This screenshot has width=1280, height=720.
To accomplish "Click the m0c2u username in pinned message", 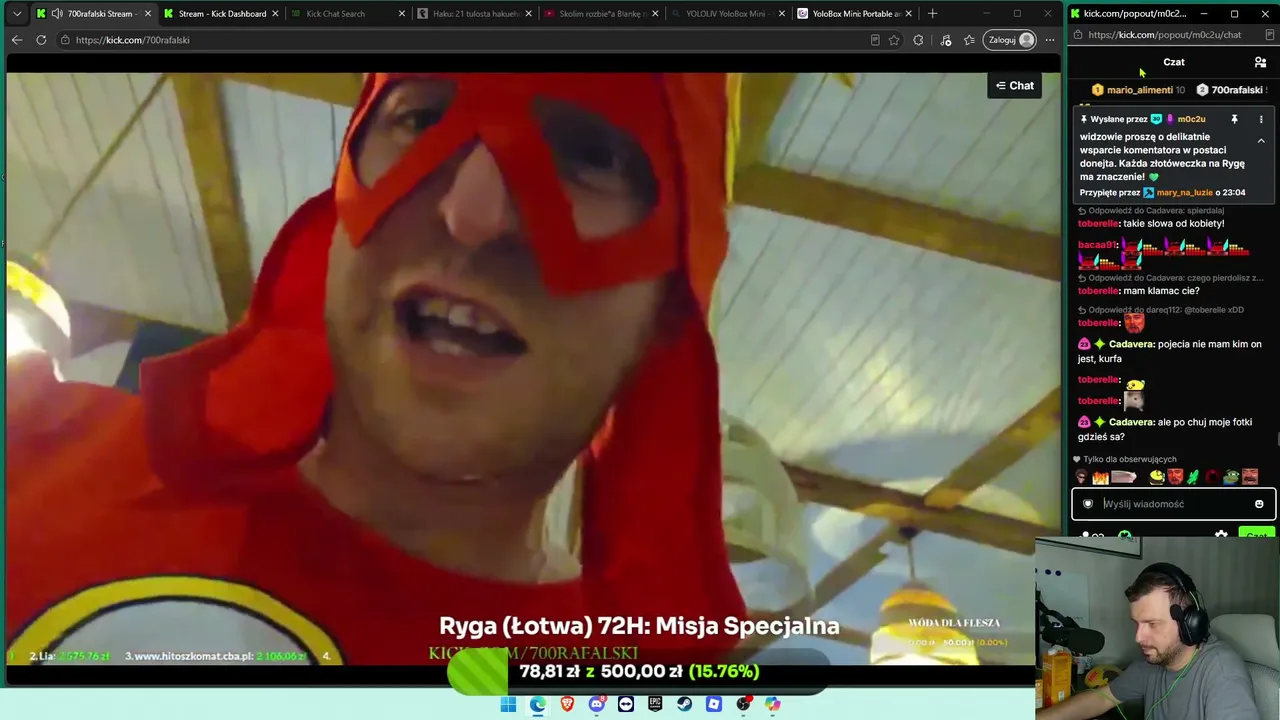I will pos(1191,119).
